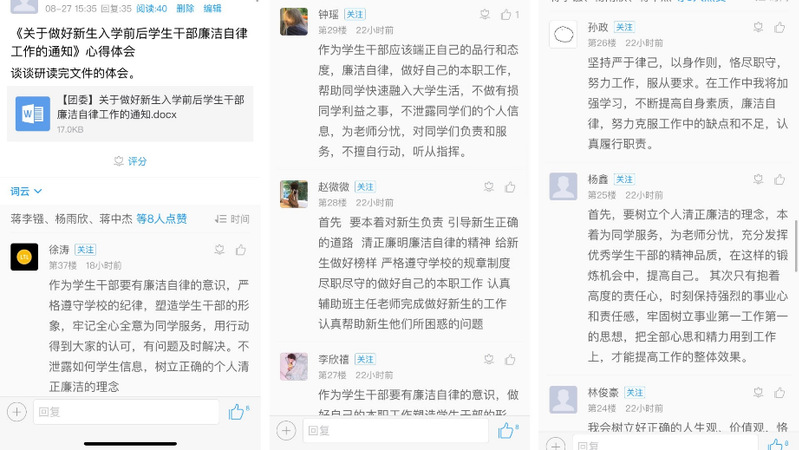
Task: Like 孙政's comment with thumbs-up
Action: [x=780, y=28]
